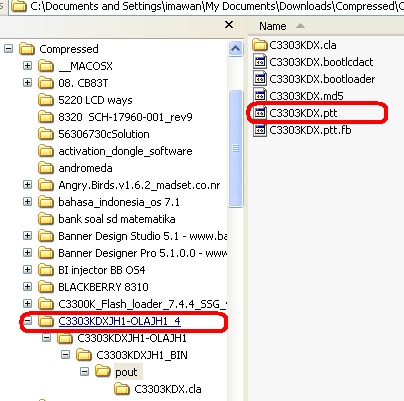Select 'bank soal sd matematika' tree label

(x=117, y=219)
